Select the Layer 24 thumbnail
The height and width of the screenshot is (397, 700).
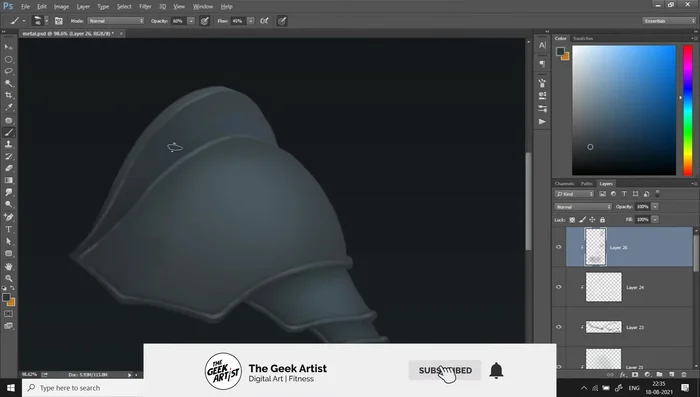click(604, 287)
